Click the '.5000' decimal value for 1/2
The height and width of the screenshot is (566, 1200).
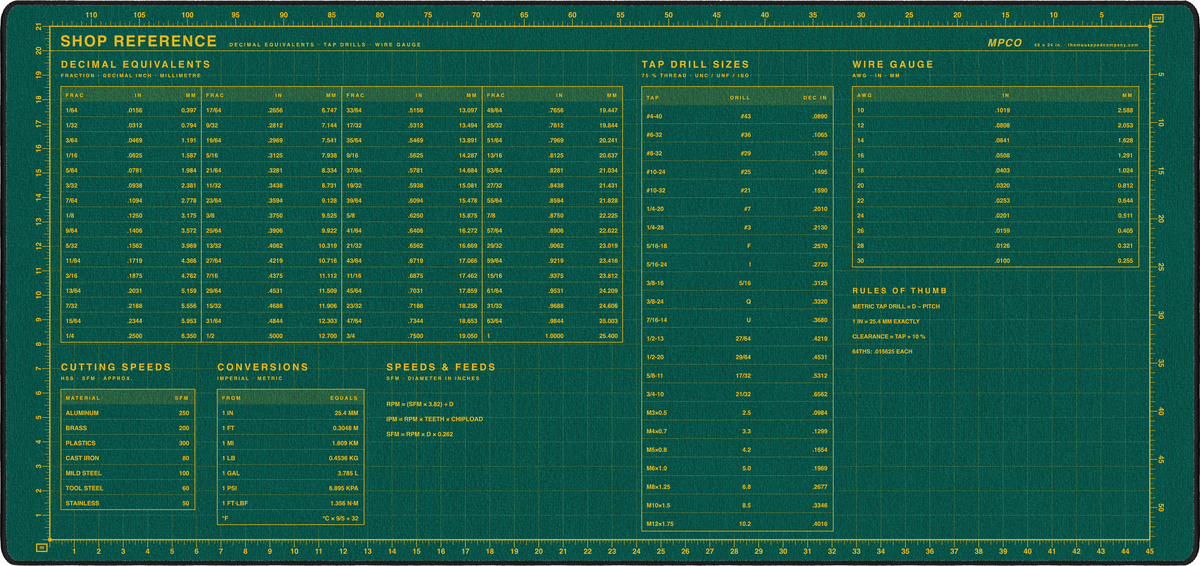(x=275, y=336)
